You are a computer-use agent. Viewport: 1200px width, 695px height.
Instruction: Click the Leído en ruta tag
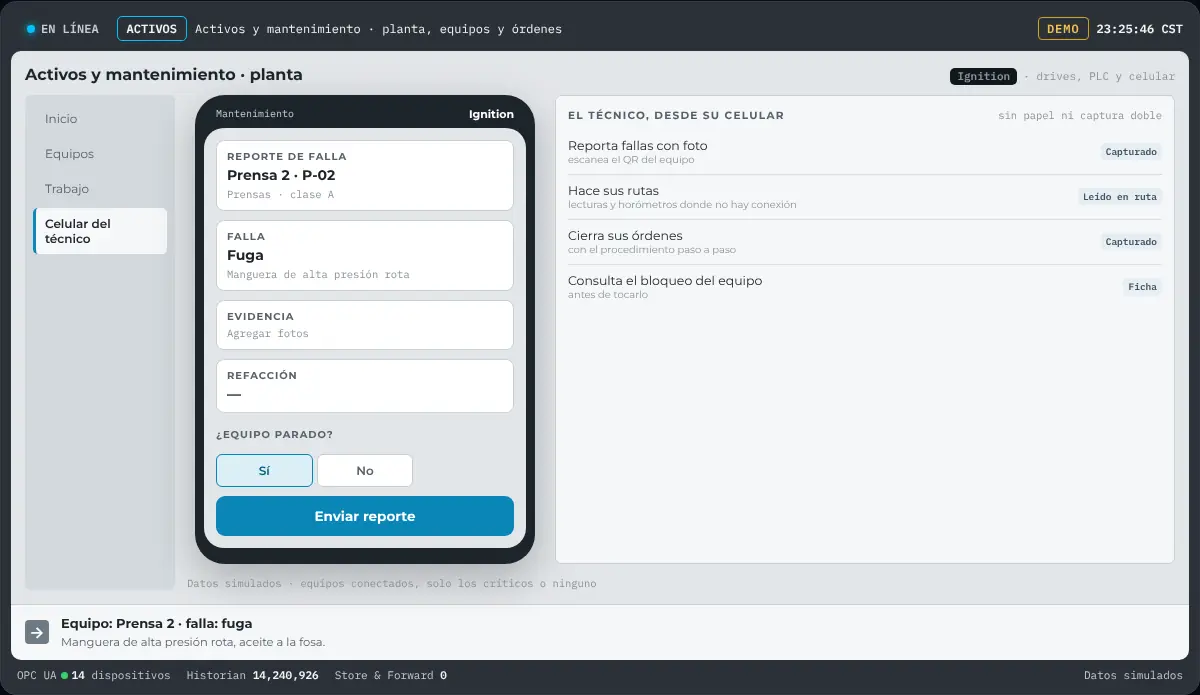coord(1120,197)
